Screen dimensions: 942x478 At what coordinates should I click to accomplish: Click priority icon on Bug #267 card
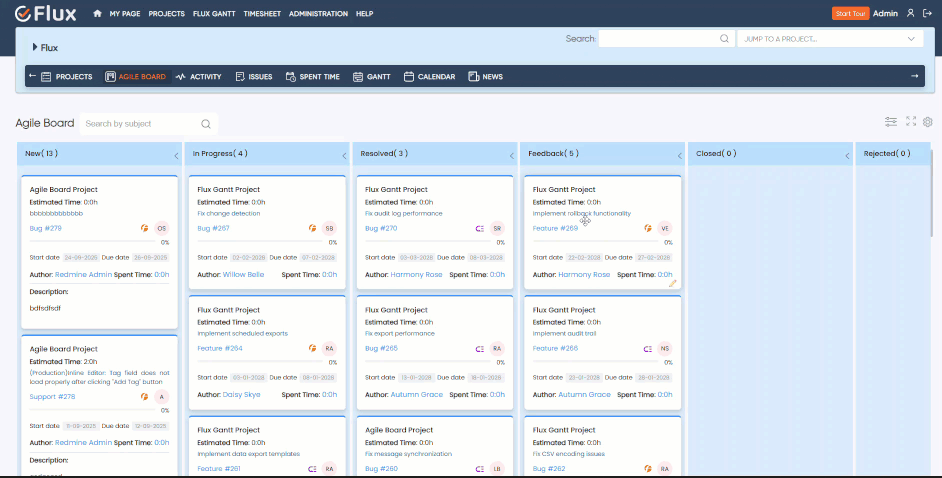[312, 228]
